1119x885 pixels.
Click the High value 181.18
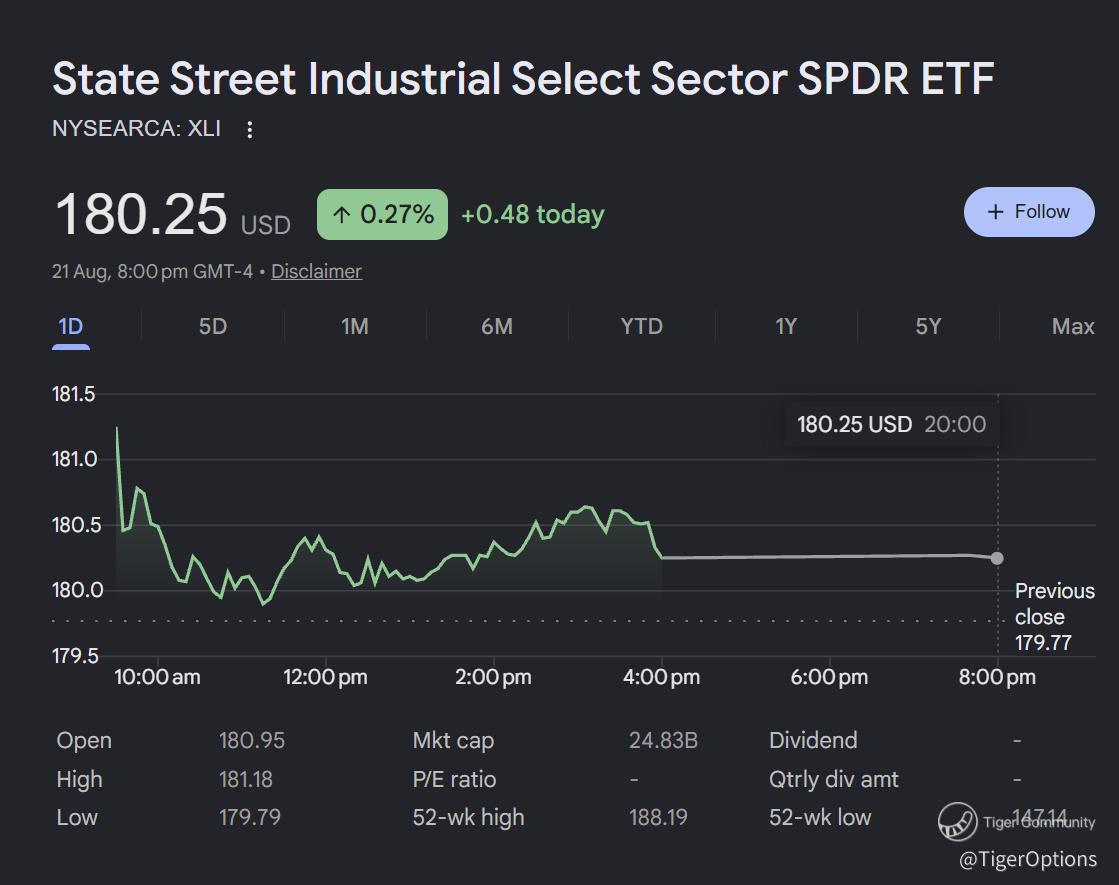pyautogui.click(x=245, y=779)
